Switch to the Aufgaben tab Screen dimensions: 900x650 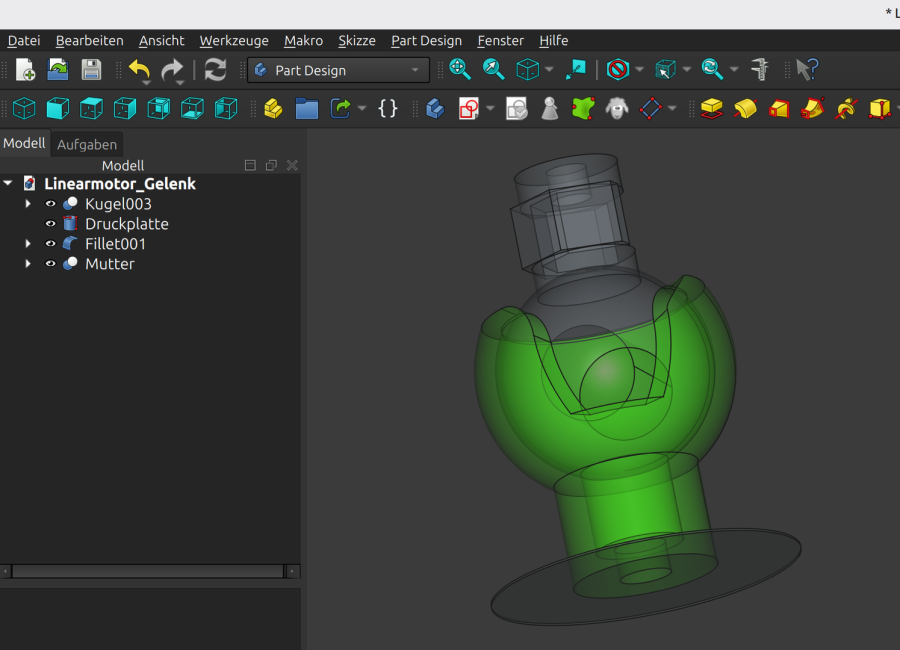[87, 144]
